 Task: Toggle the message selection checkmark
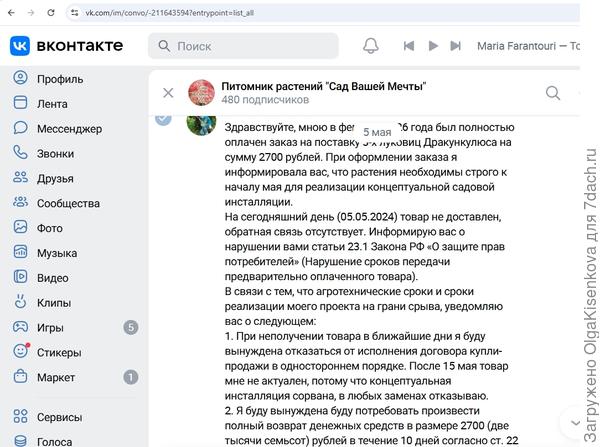tap(163, 120)
